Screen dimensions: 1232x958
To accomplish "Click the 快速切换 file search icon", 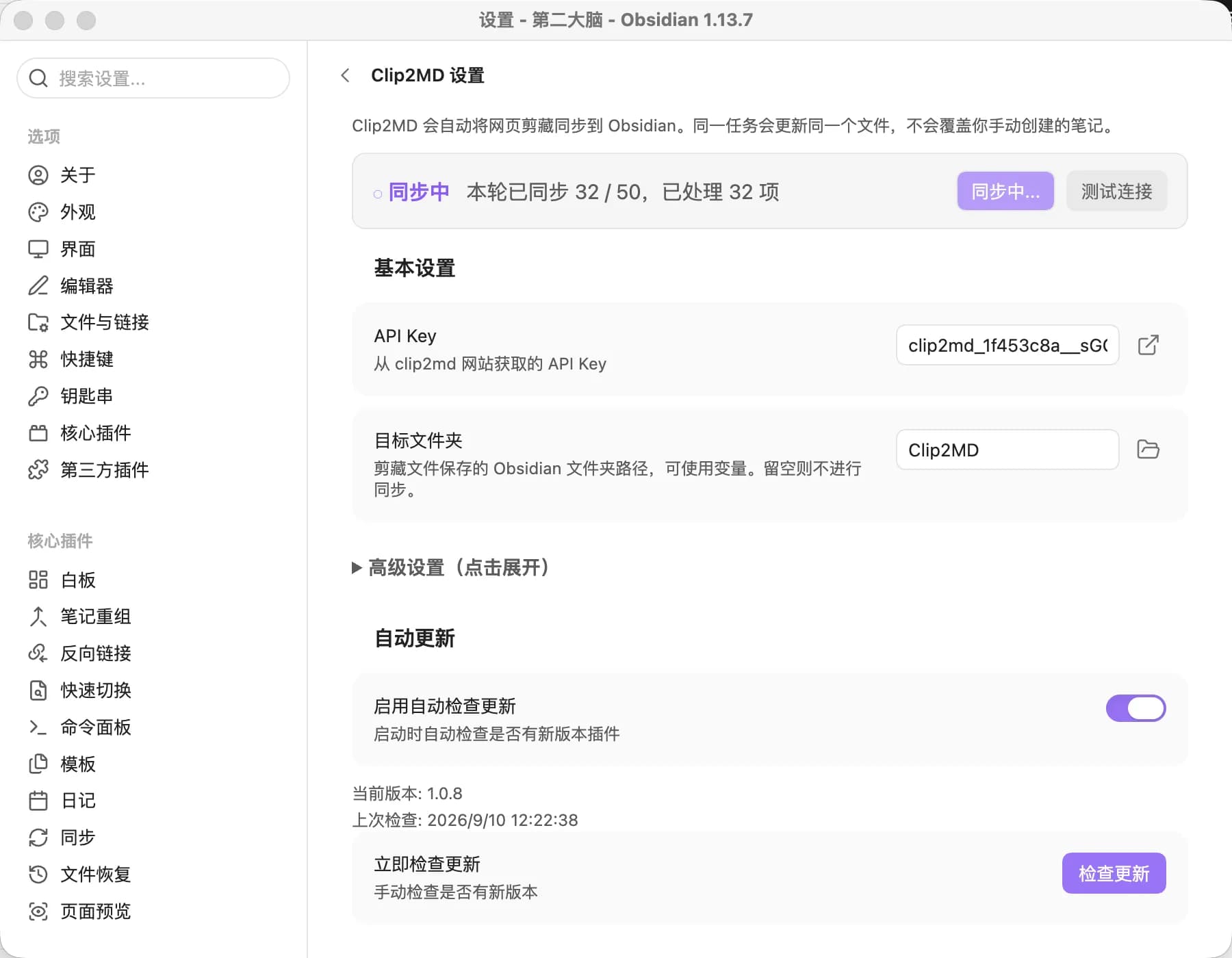I will tap(38, 690).
